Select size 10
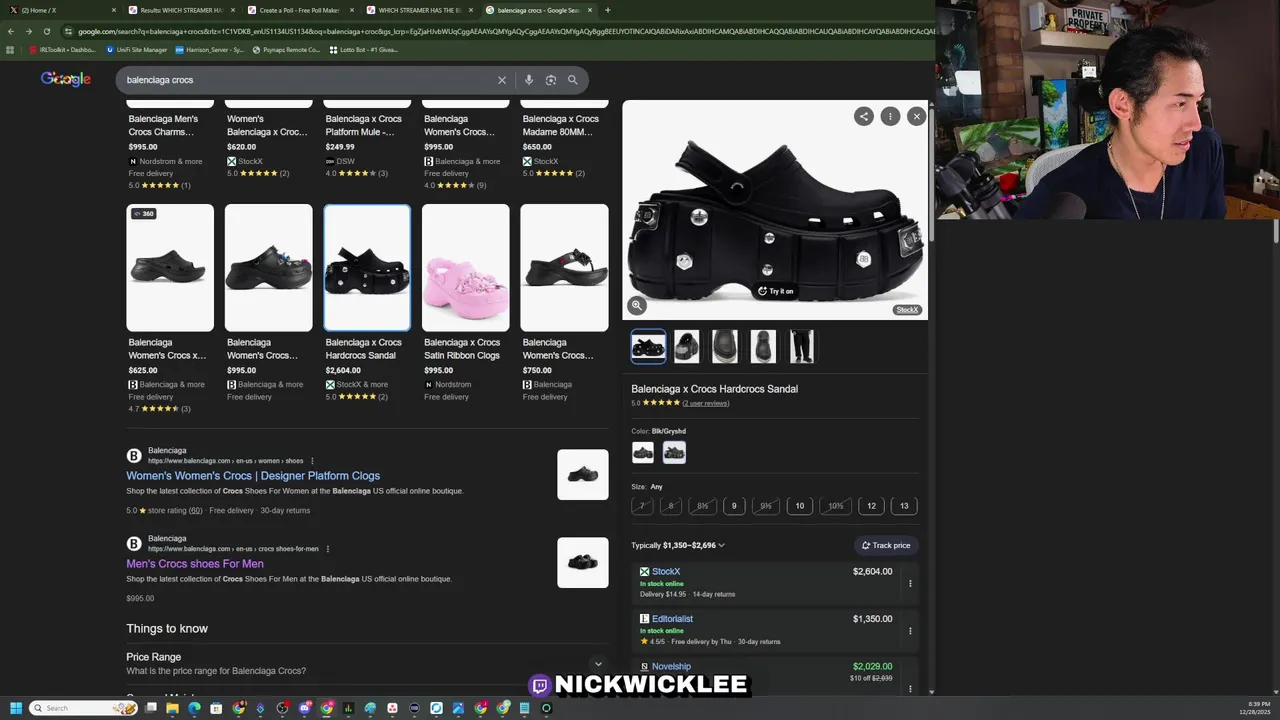This screenshot has width=1280, height=720. (800, 506)
